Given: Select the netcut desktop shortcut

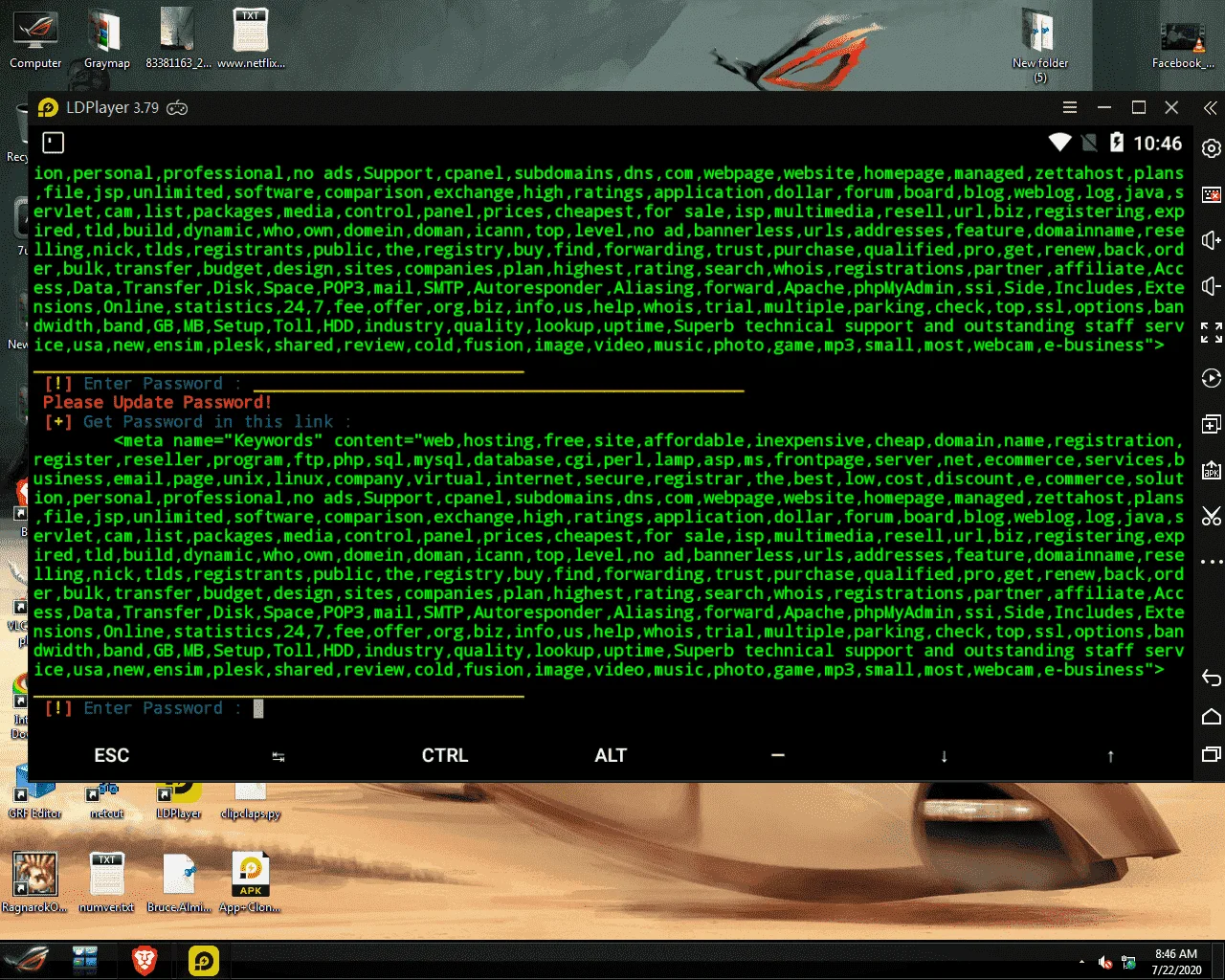Looking at the screenshot, I should [x=106, y=802].
